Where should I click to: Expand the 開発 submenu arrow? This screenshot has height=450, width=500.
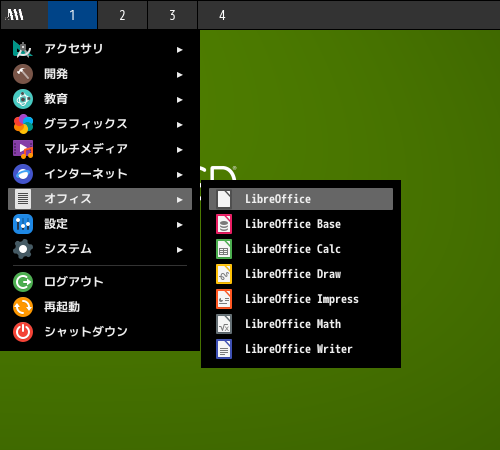point(180,75)
